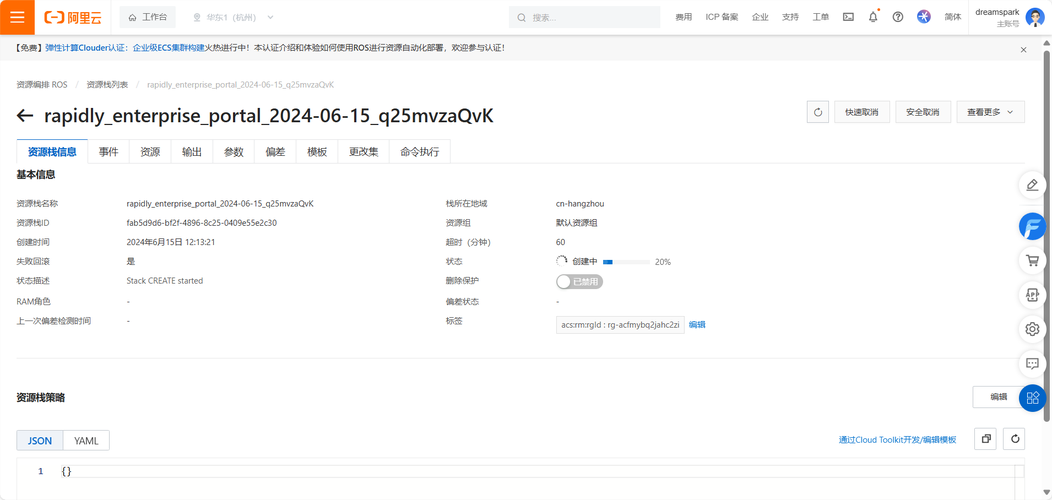Copy the stack policy content
The height and width of the screenshot is (500, 1052).
click(x=986, y=439)
